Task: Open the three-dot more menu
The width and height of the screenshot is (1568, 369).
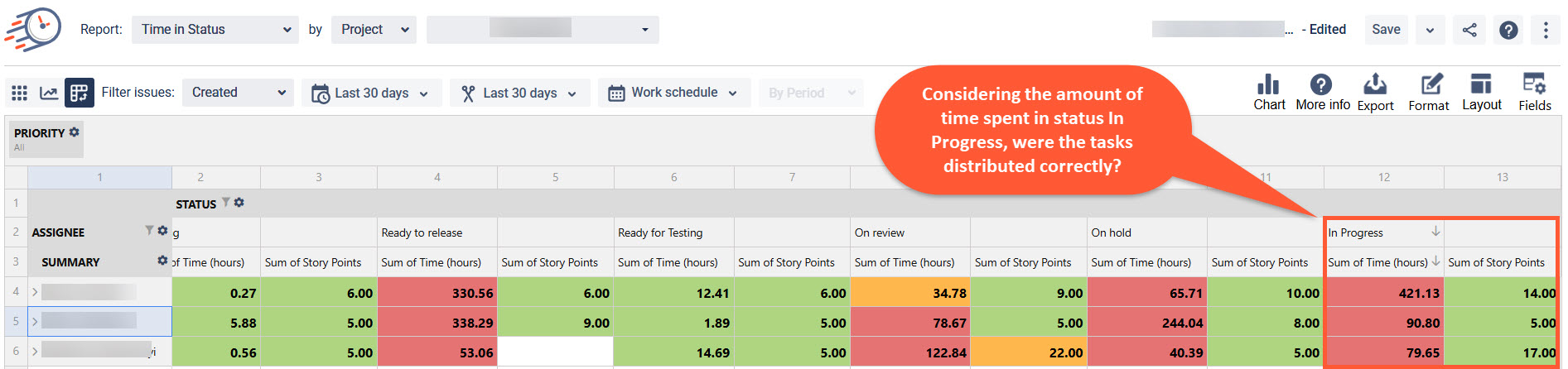Action: pos(1546,31)
